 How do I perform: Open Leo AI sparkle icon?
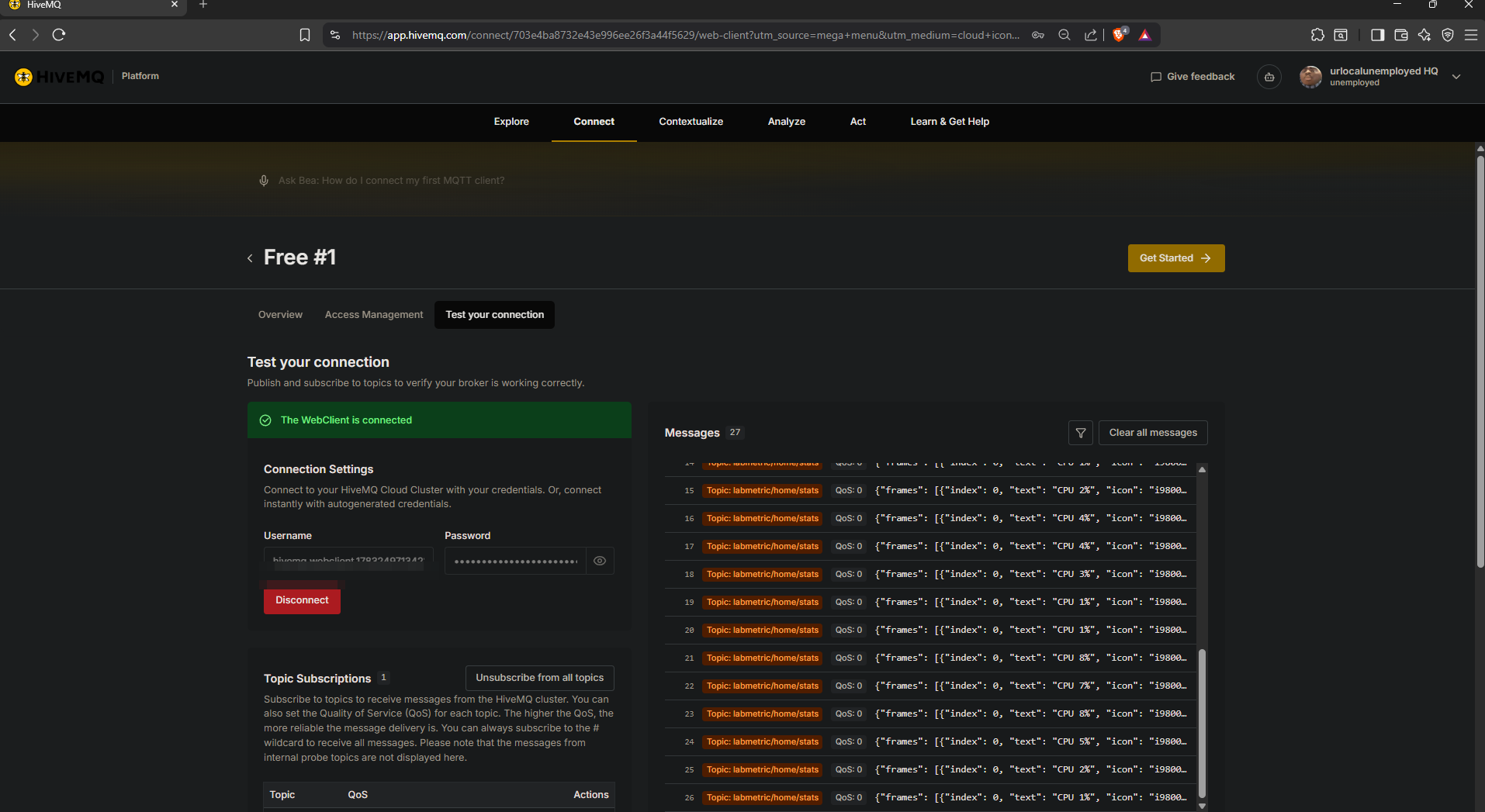(1424, 35)
